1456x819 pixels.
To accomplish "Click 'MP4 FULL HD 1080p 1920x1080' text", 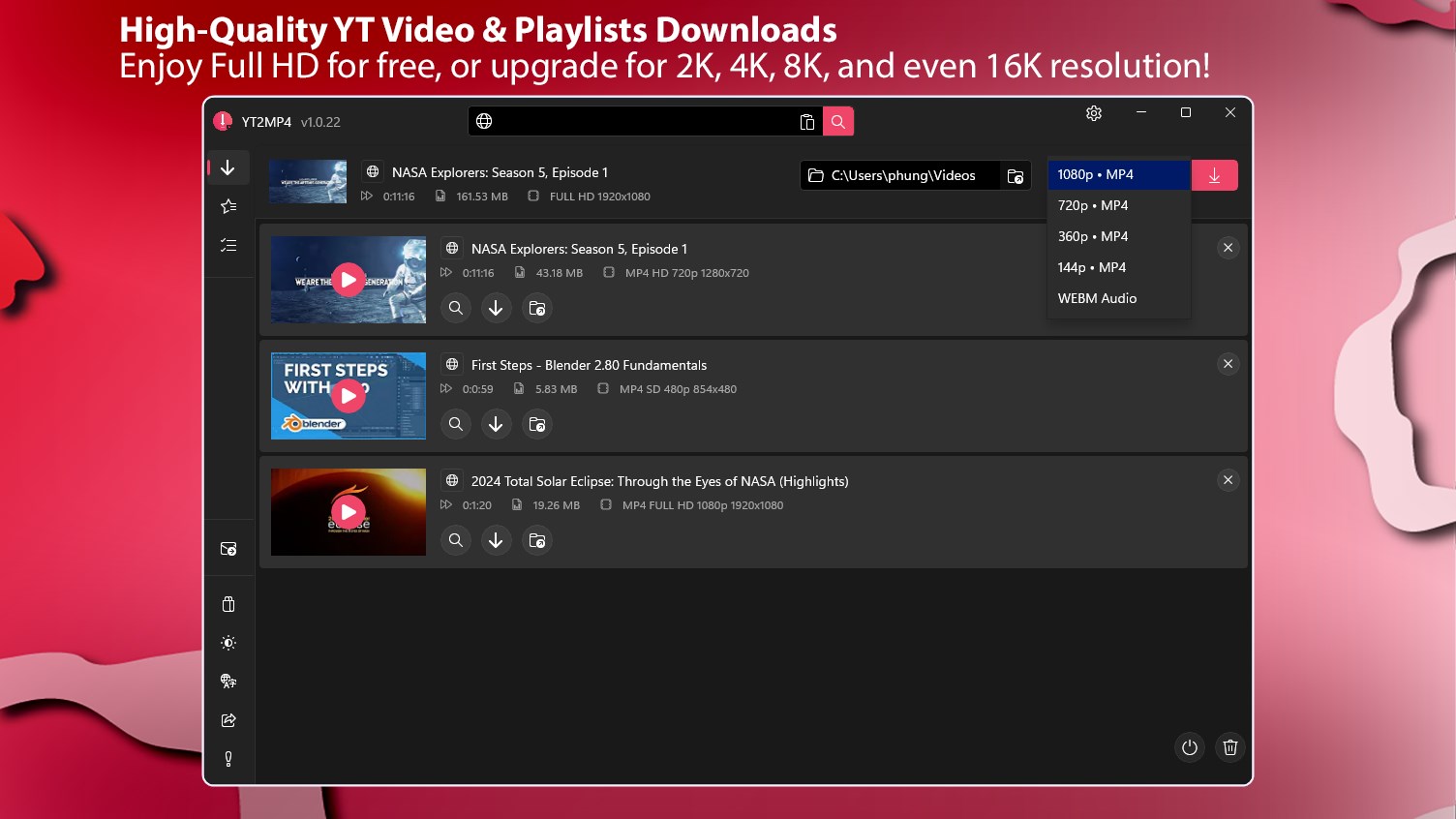I will coord(703,505).
